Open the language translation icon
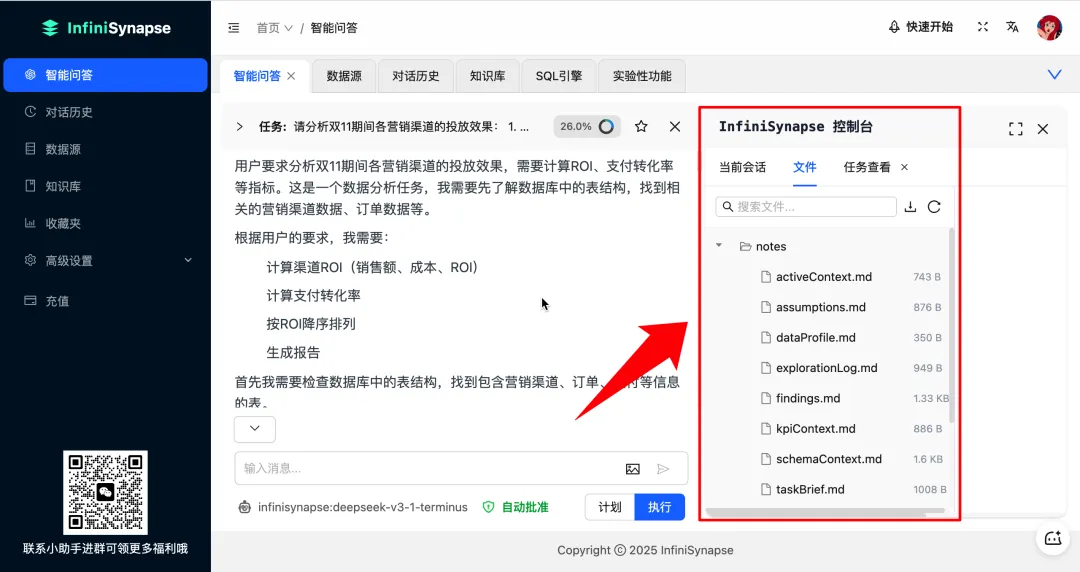1080x572 pixels. (x=1012, y=27)
